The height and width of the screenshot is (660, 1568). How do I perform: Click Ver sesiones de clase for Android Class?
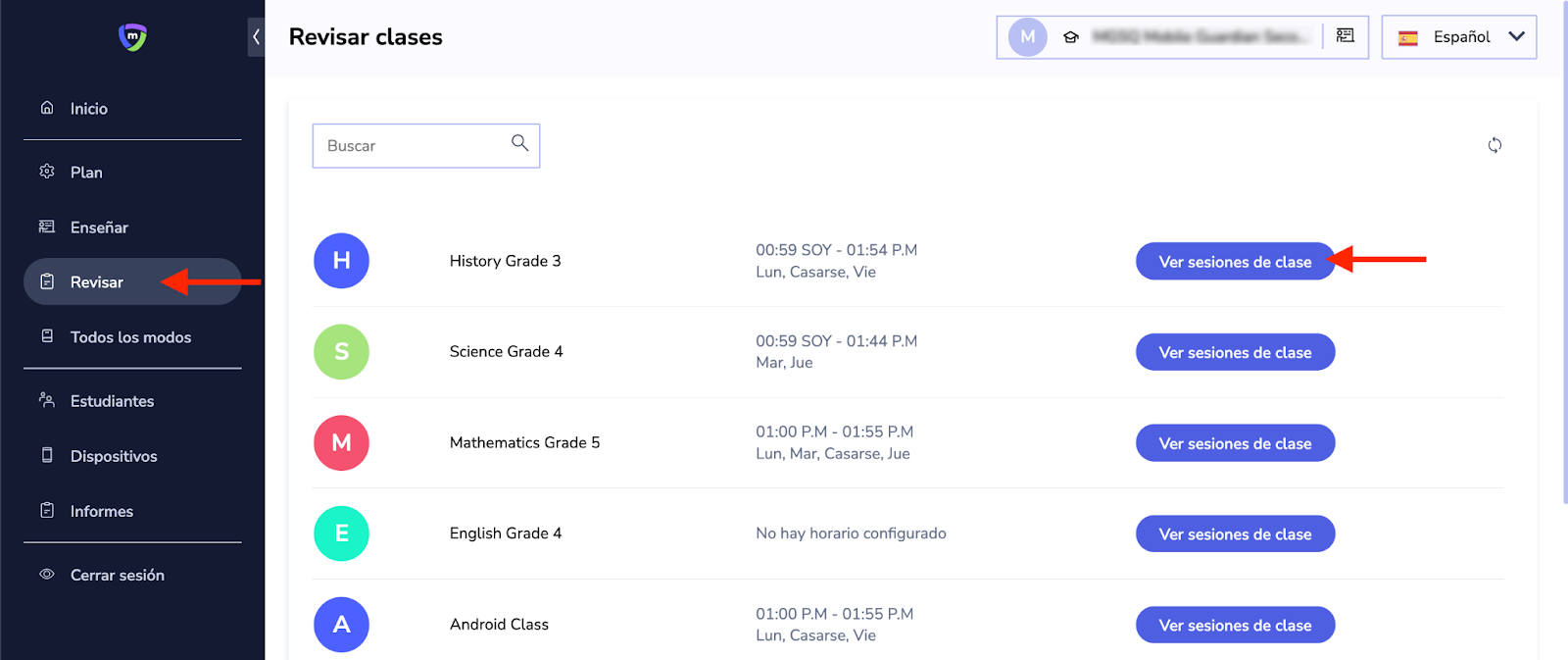(x=1234, y=626)
